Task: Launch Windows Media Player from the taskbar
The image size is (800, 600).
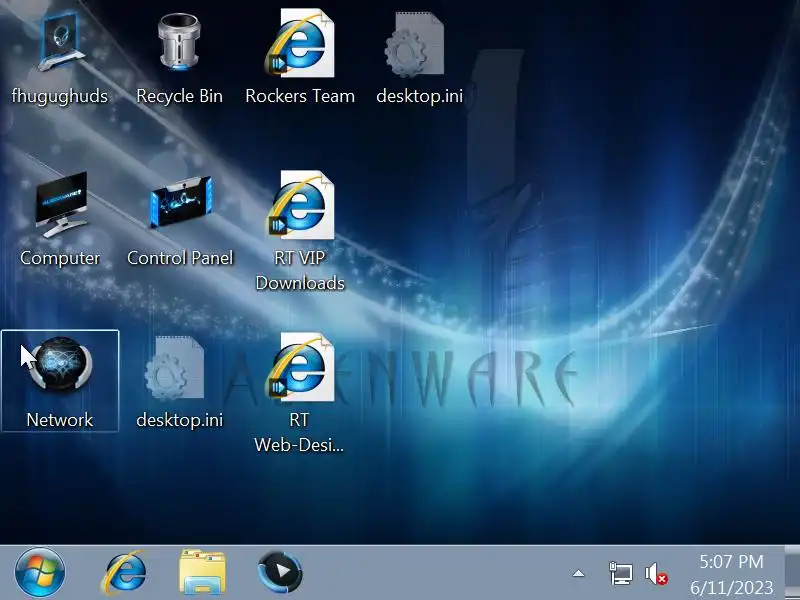Action: point(280,572)
